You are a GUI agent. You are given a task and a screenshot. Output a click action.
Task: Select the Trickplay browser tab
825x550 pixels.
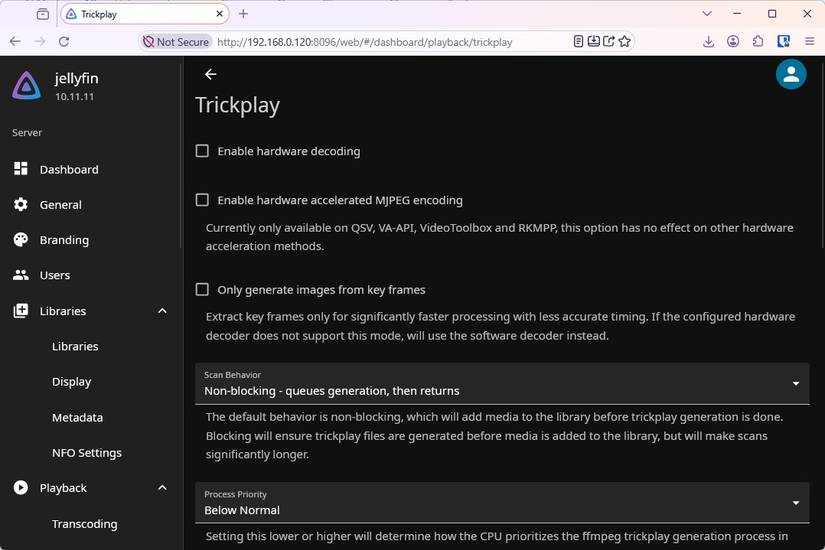145,14
